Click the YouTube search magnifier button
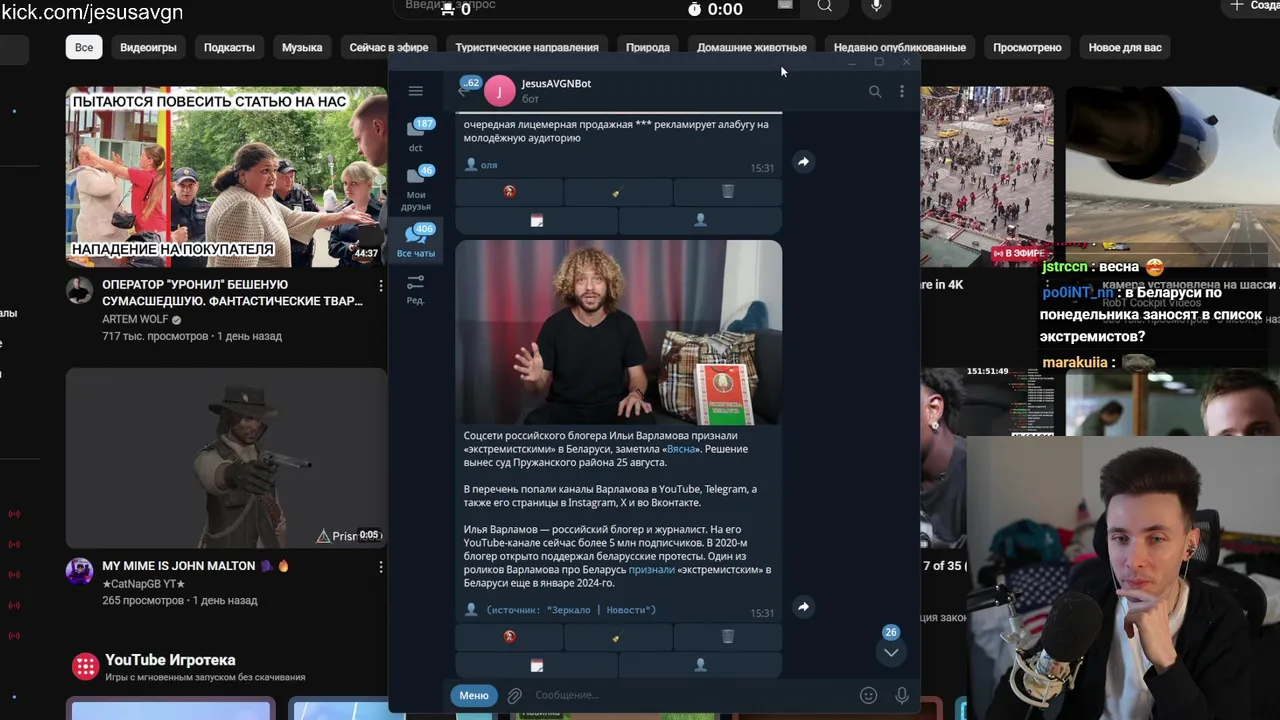Screen dimensions: 1280x720 pyautogui.click(x=824, y=7)
